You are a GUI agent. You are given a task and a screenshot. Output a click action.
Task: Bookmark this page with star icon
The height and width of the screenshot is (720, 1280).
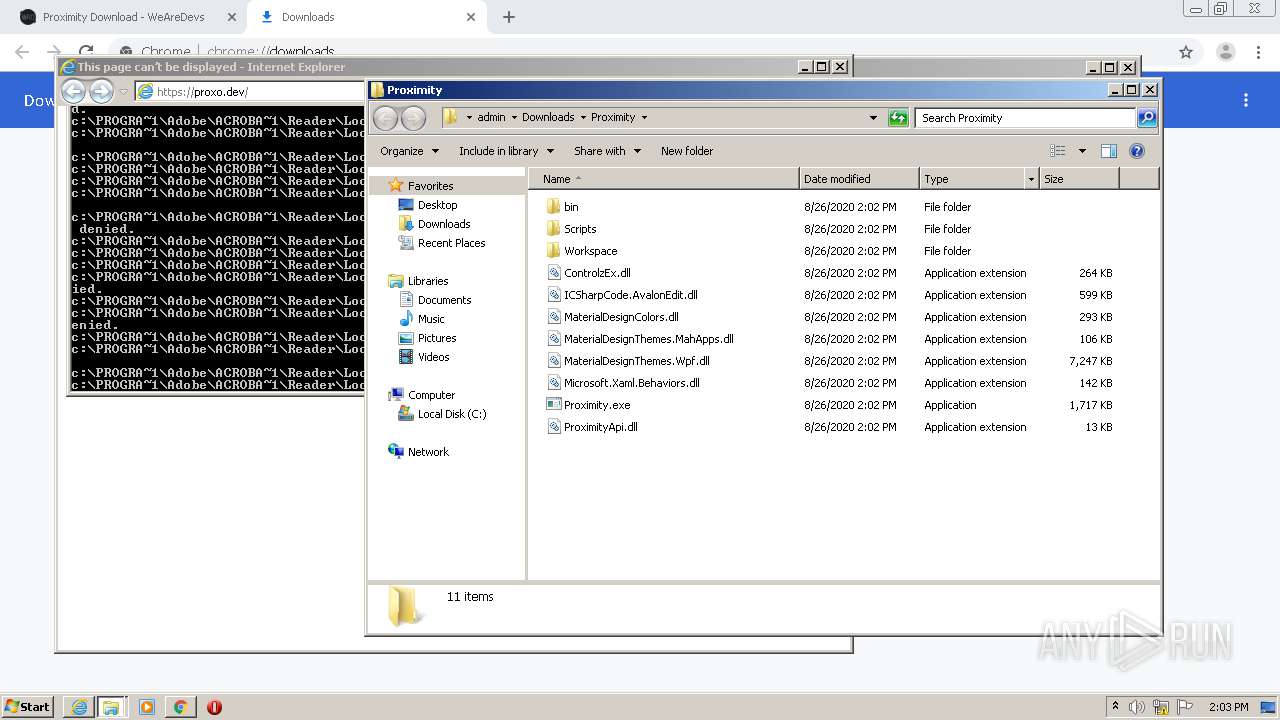coord(1186,52)
